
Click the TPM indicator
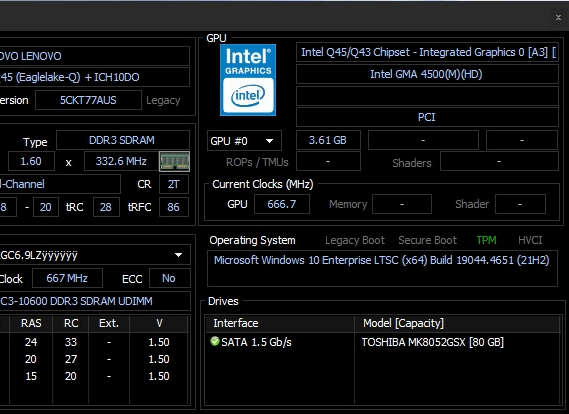486,240
